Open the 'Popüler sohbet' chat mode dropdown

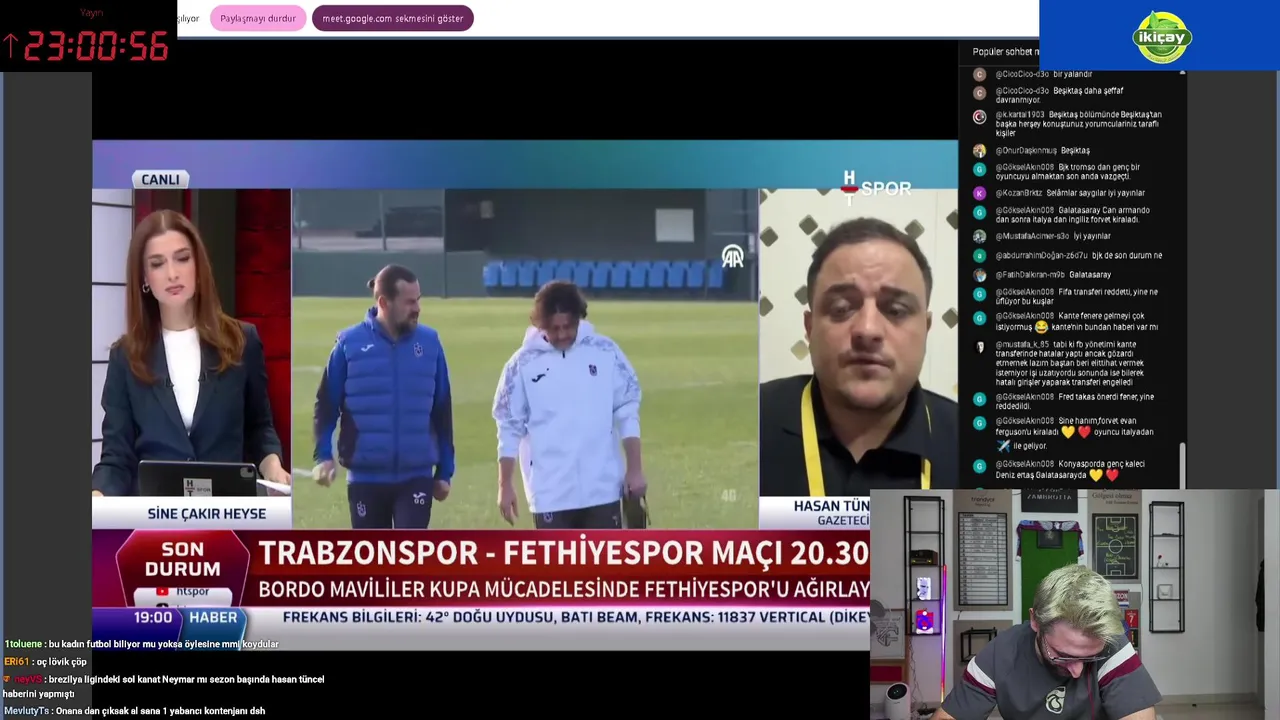tap(1005, 51)
